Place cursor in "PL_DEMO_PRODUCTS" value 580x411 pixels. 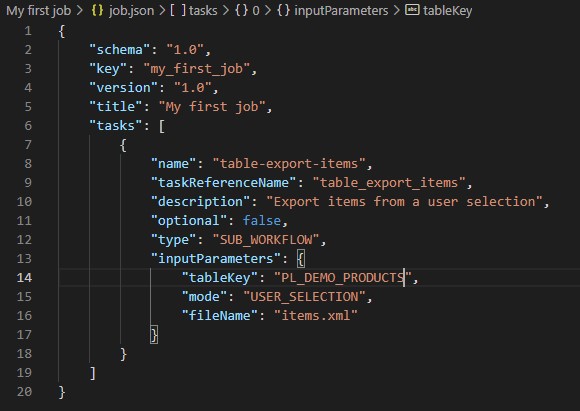[x=343, y=277]
